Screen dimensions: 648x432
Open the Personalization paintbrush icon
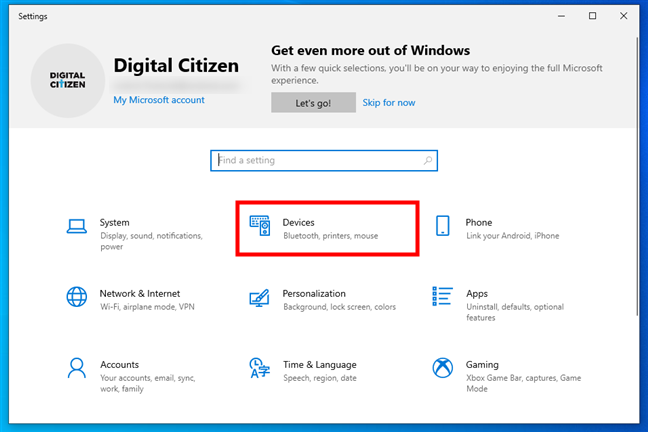pyautogui.click(x=260, y=298)
